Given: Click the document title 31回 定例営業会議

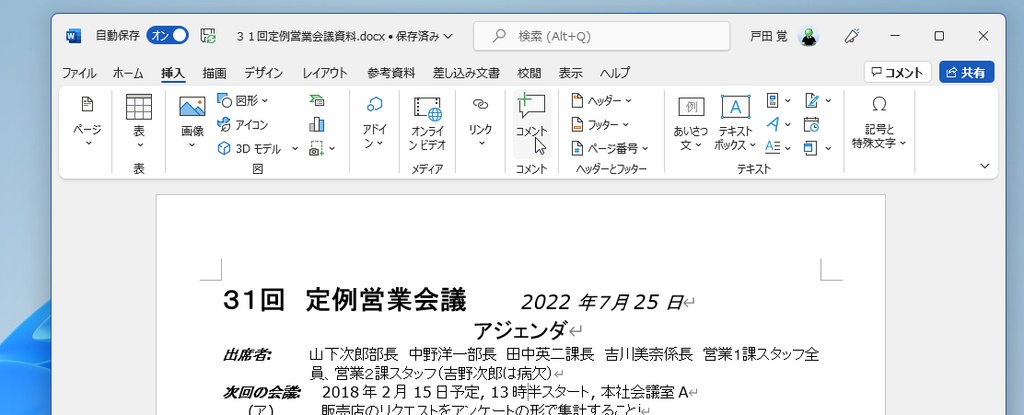Looking at the screenshot, I should pos(345,301).
